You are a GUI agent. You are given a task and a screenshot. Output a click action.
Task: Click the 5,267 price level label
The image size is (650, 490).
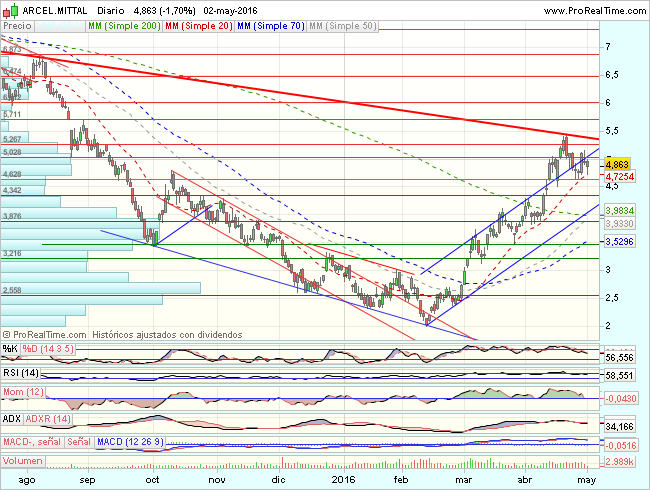[x=12, y=139]
